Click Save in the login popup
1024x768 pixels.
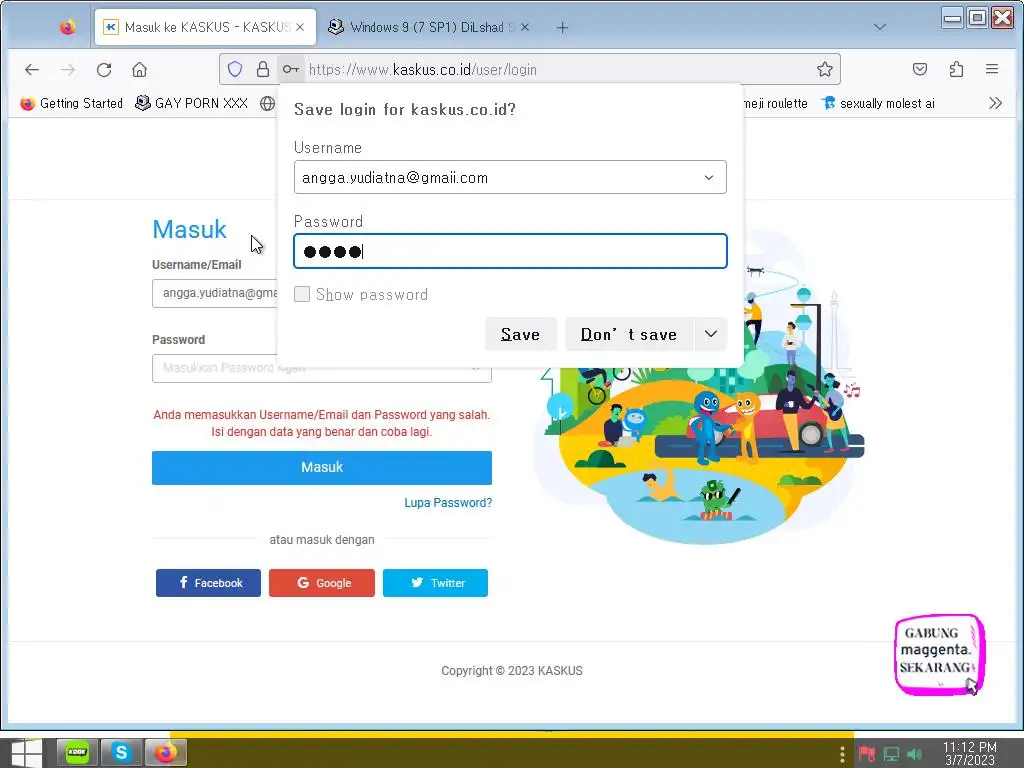(520, 334)
